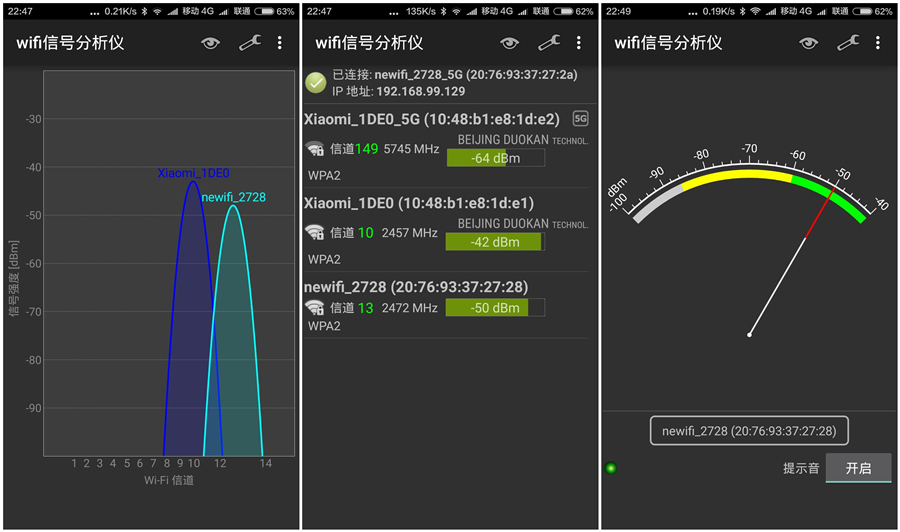Screen dimensions: 900x532
Task: Select the Xiaomi_1DE0_5G network entry title
Action: [432, 119]
